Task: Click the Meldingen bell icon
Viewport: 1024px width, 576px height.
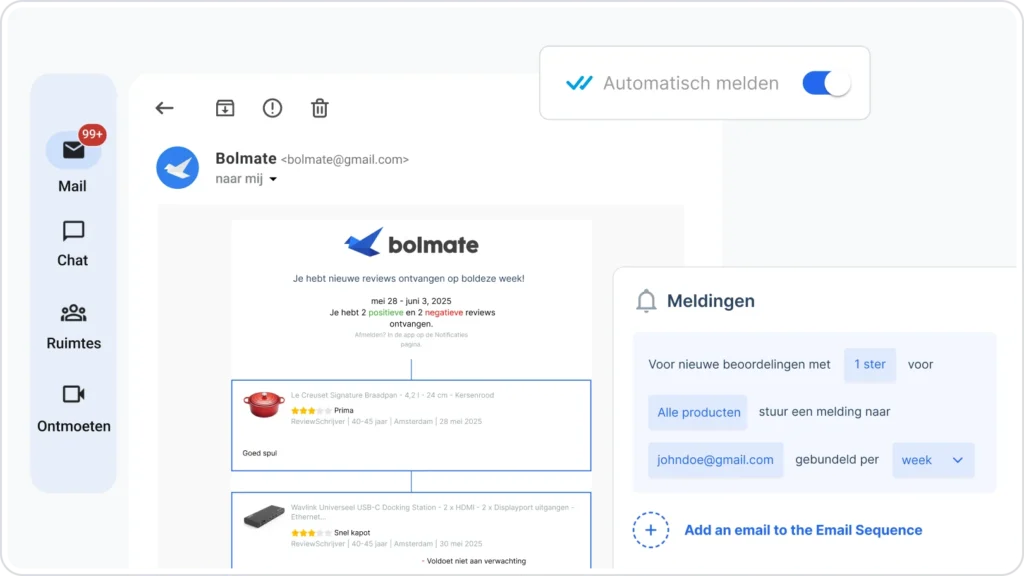Action: (x=647, y=301)
